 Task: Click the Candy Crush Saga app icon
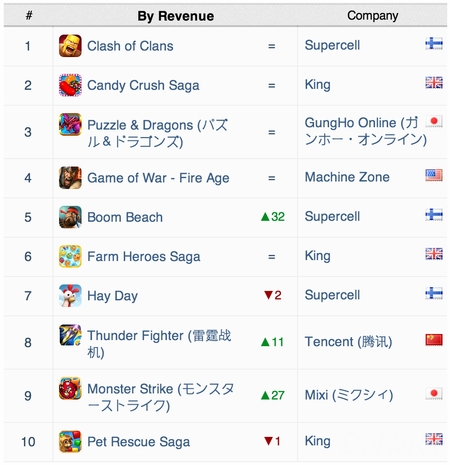(70, 85)
